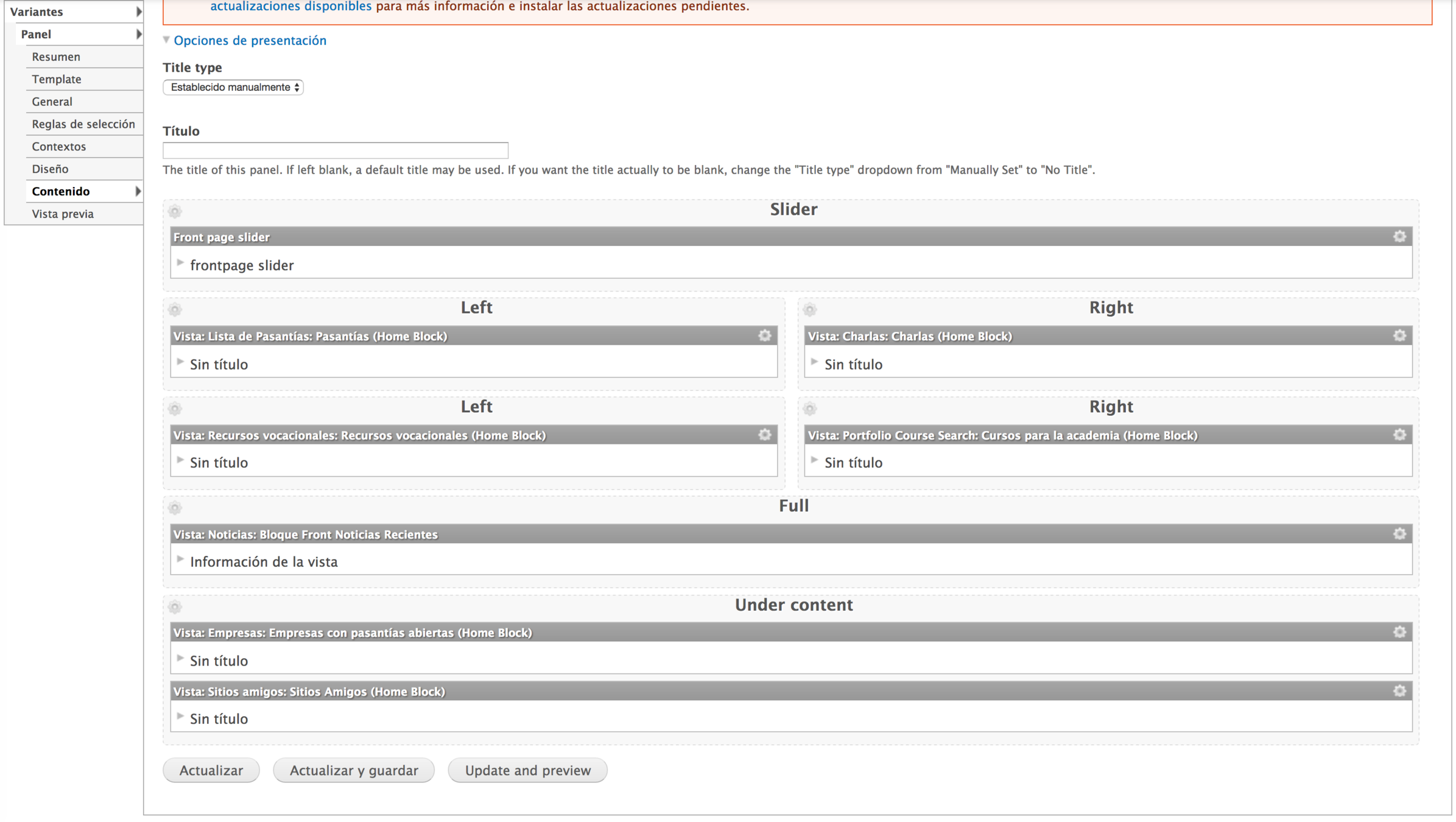This screenshot has width=1456, height=822.
Task: Open gear on Portfolio Course Search pane
Action: coord(1399,435)
